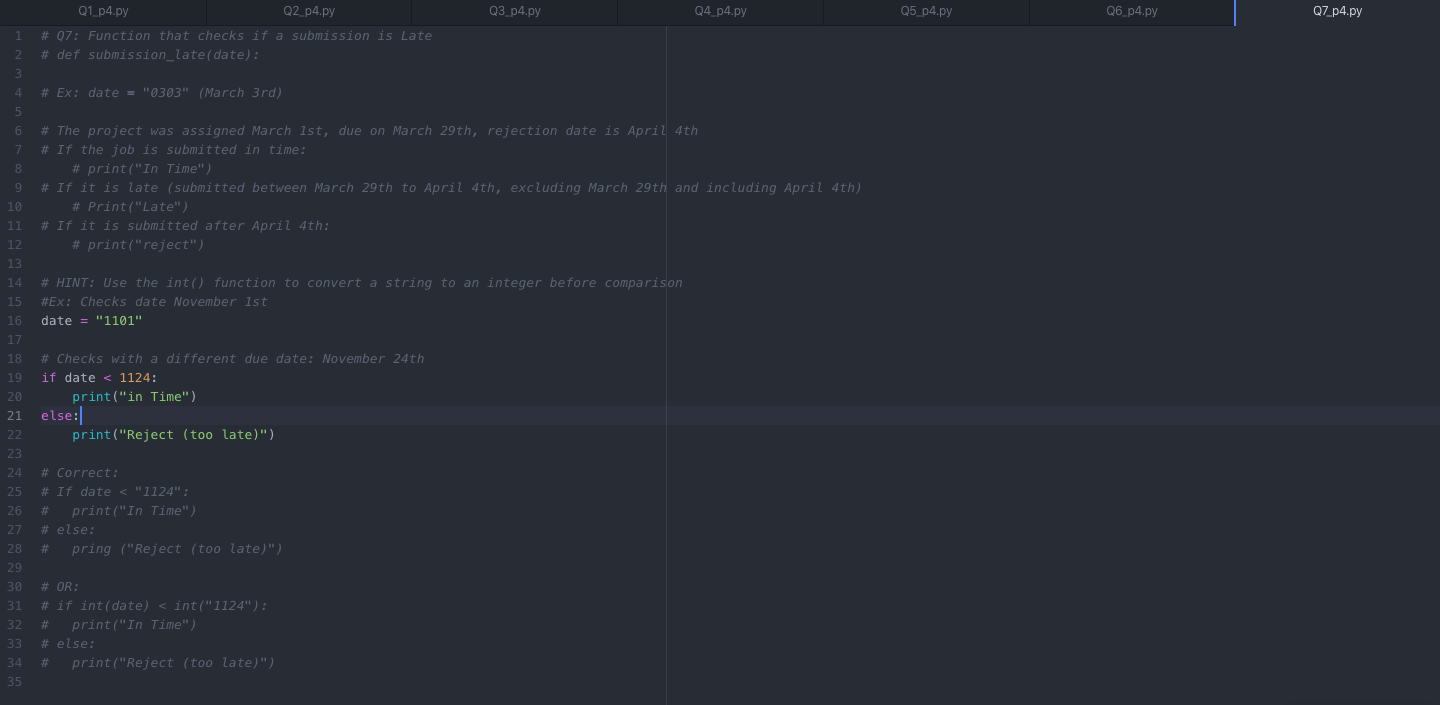Click the comment "# def submission_late(date):"

(x=150, y=55)
